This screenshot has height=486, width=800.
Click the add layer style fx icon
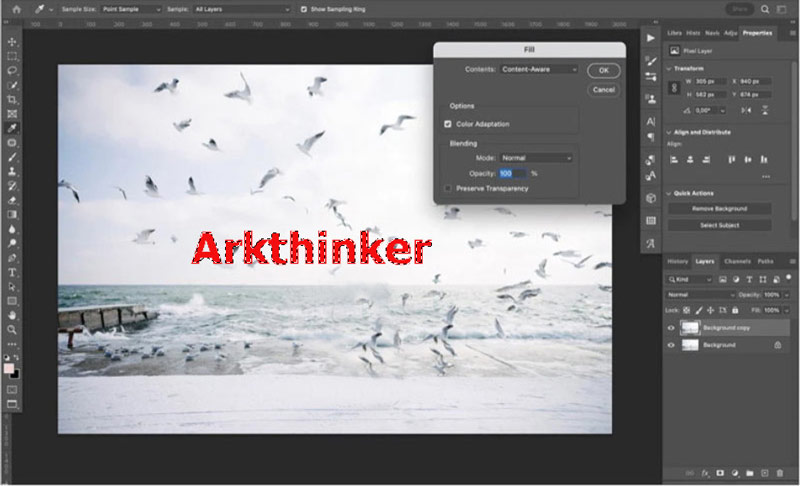705,473
